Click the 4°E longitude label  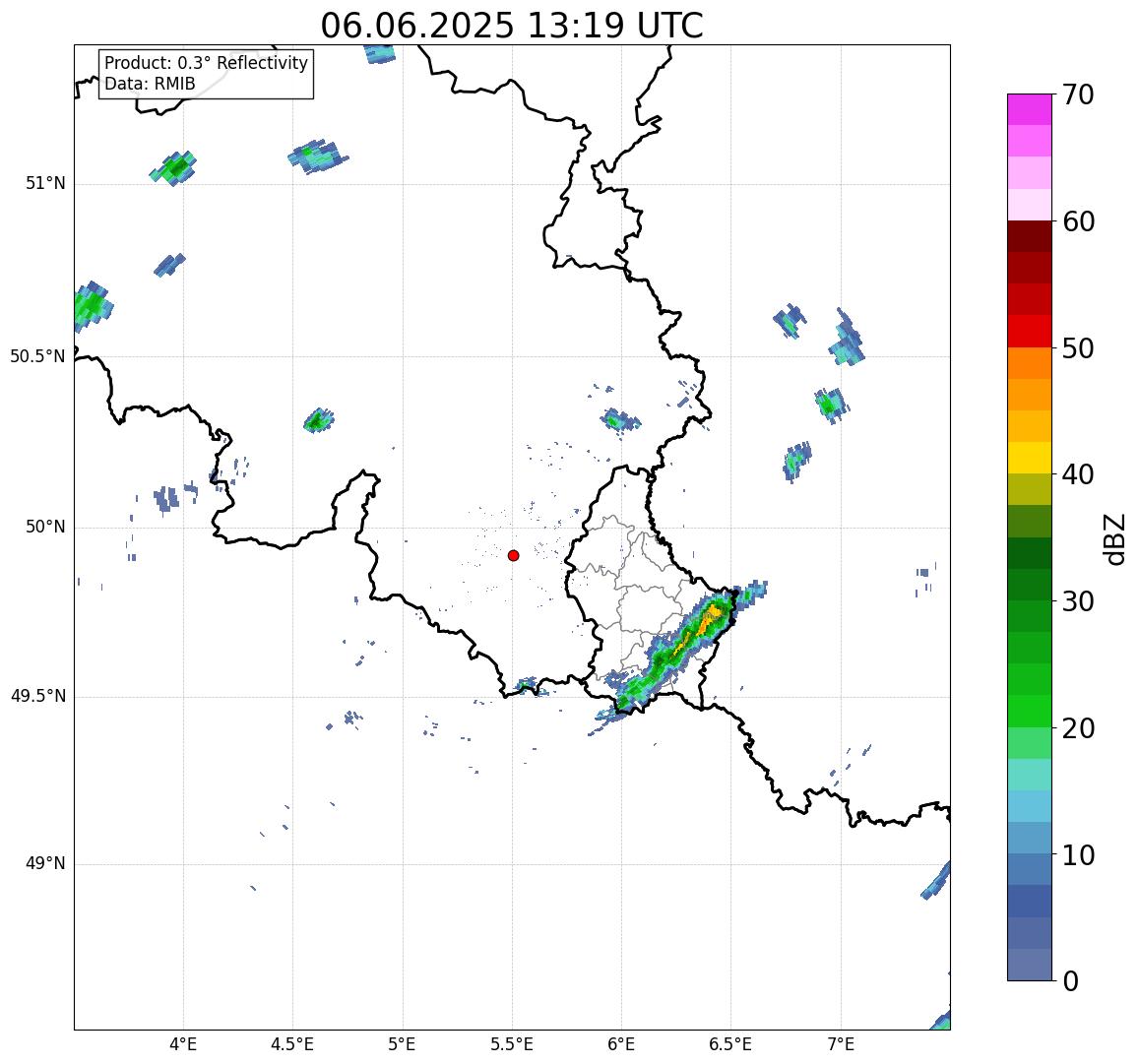click(x=183, y=1045)
